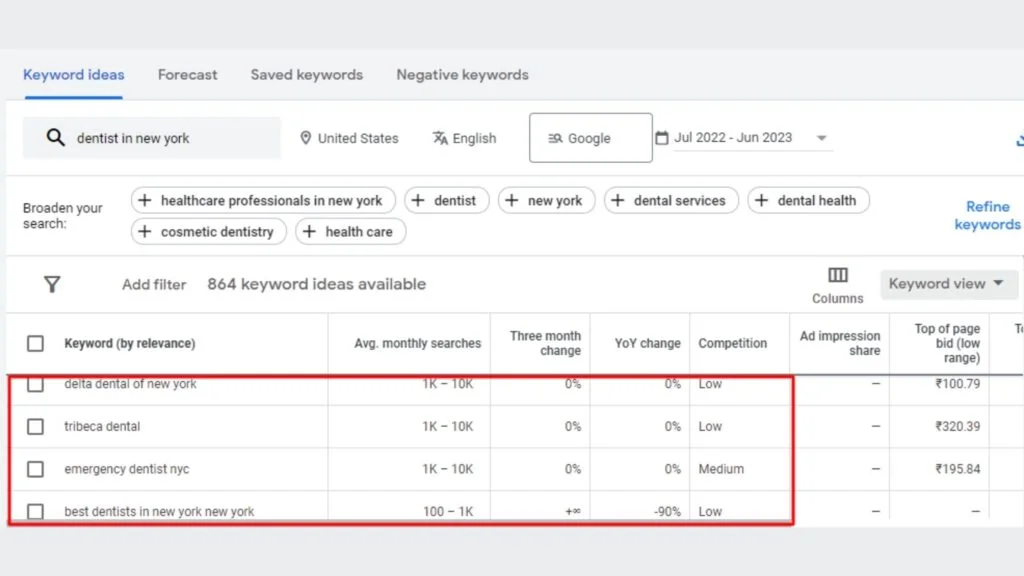Click the tribeca dental keyword
The width and height of the screenshot is (1024, 576).
point(102,426)
